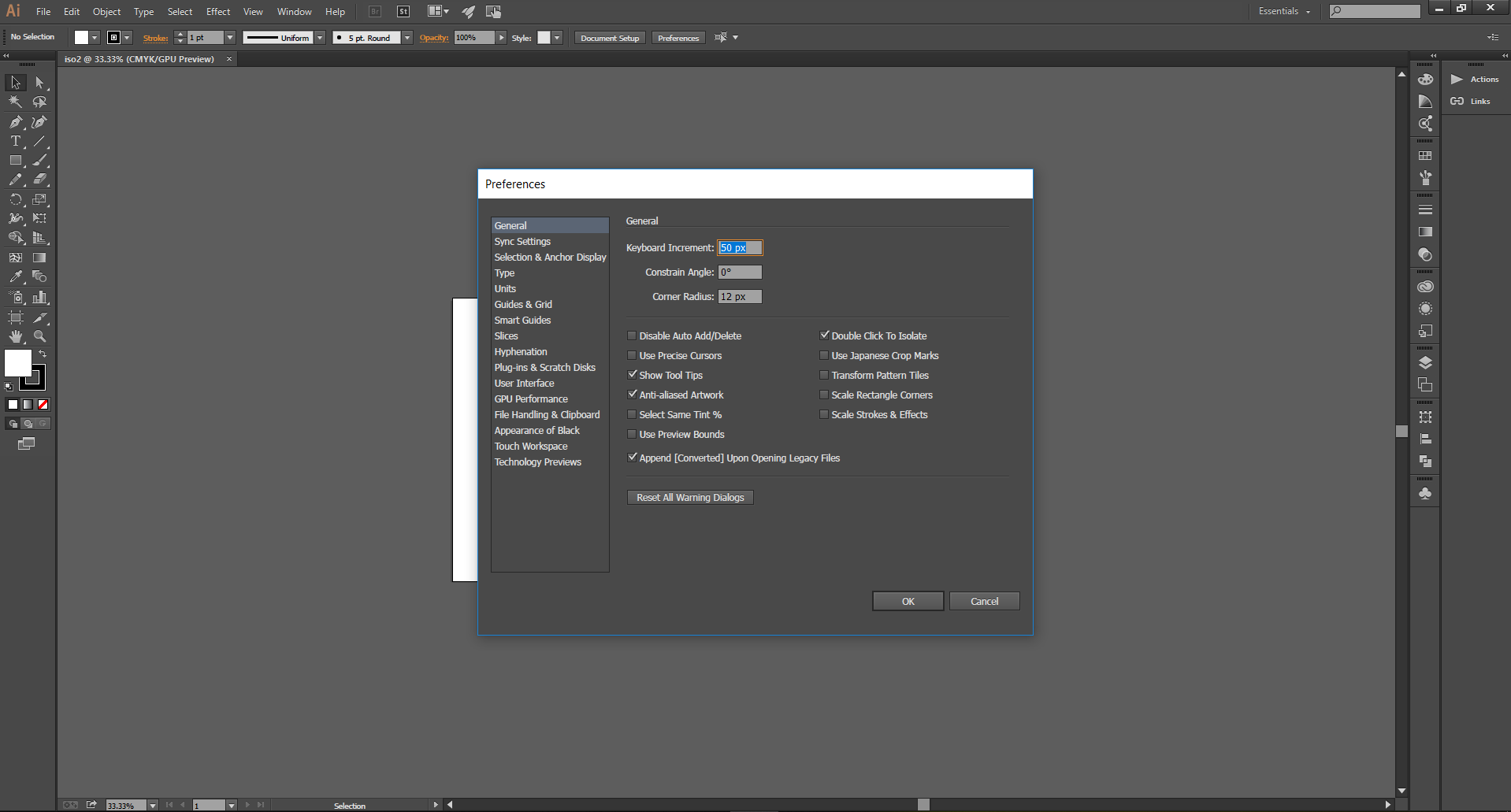
Task: Open the Layers panel icon
Action: click(1425, 363)
